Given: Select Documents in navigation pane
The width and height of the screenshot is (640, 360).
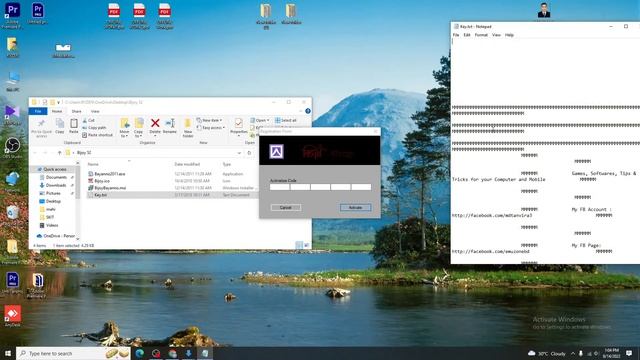Looking at the screenshot, I should [x=56, y=177].
